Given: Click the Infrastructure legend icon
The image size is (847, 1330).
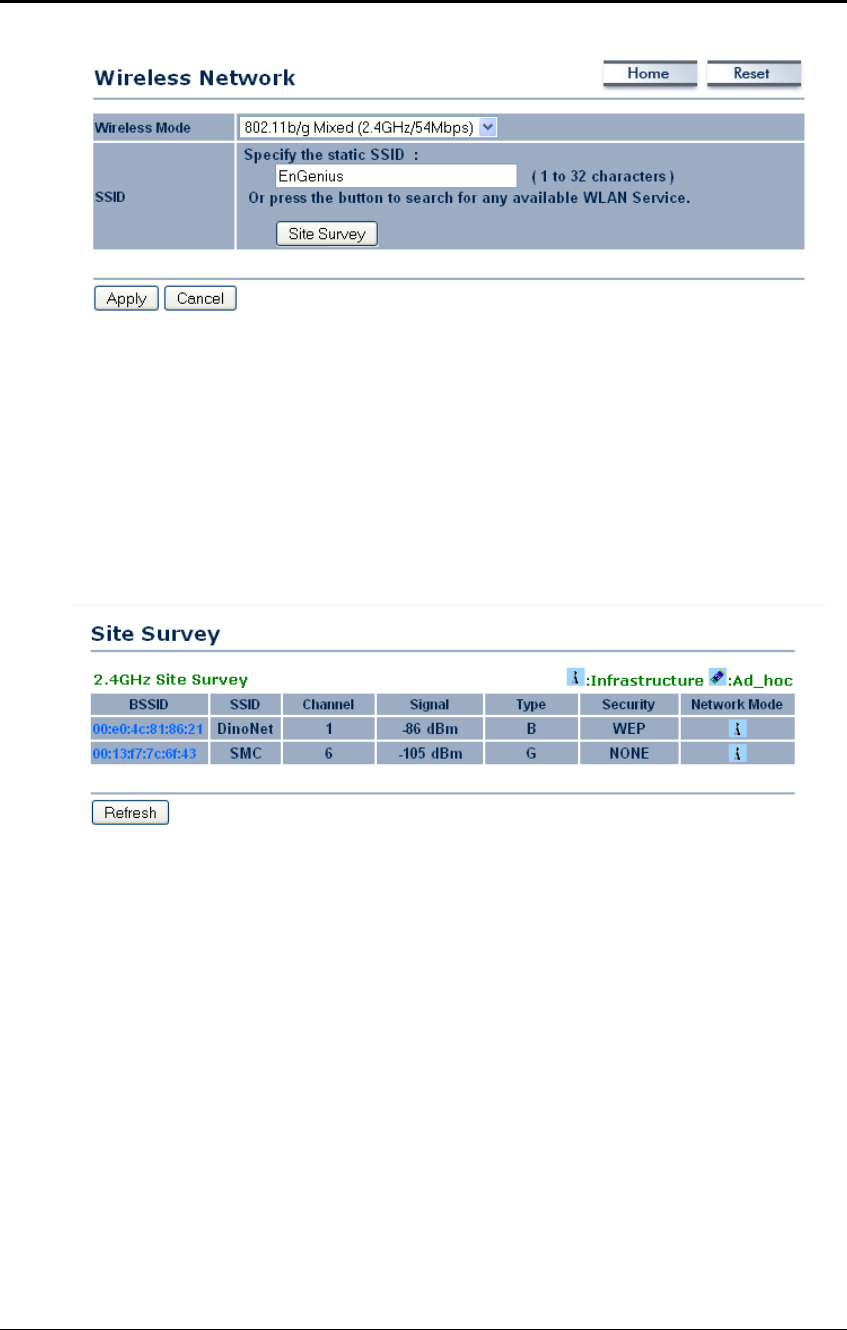Looking at the screenshot, I should click(x=575, y=677).
